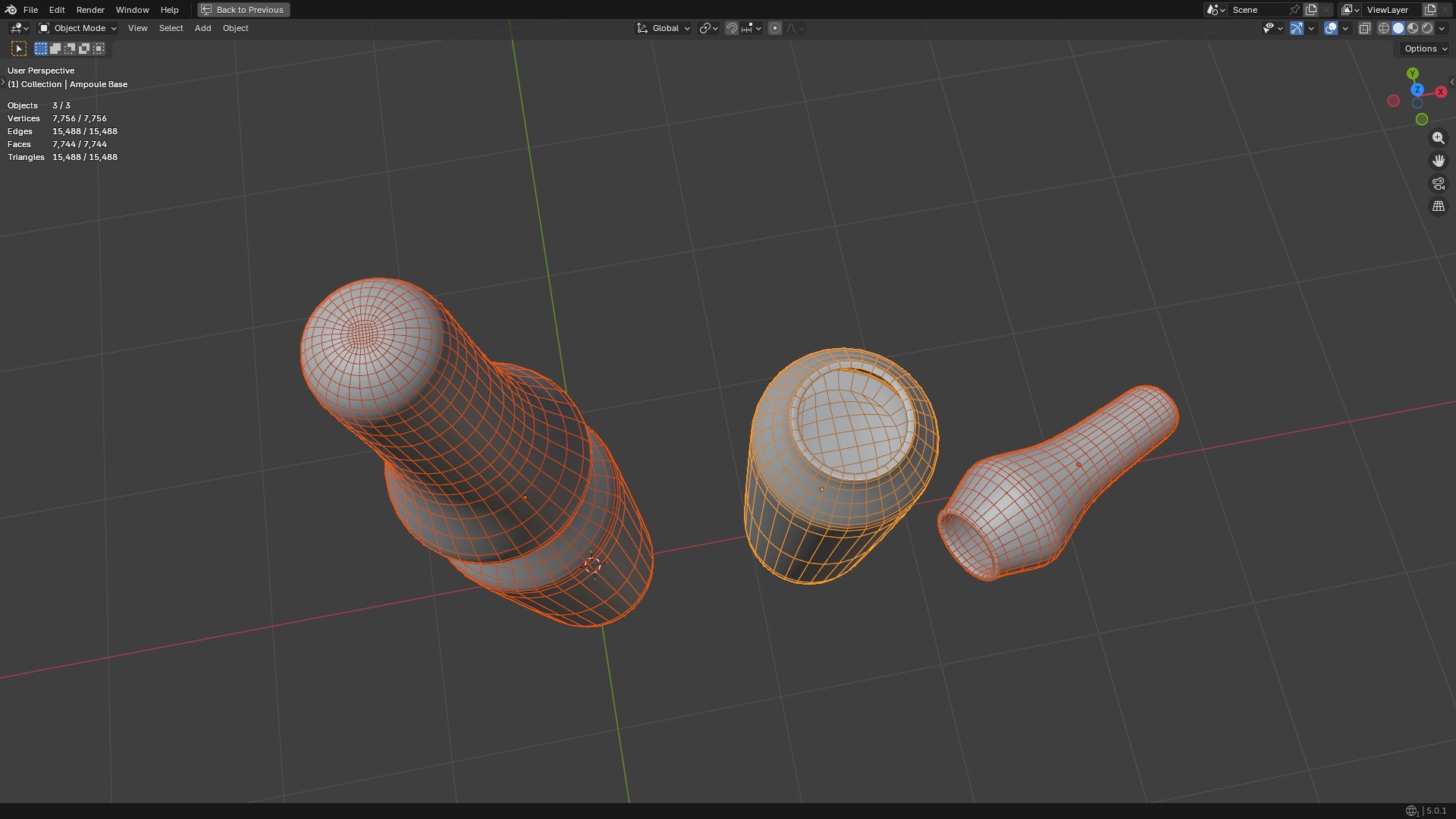
Task: Toggle viewport gizmos display
Action: (x=1297, y=28)
